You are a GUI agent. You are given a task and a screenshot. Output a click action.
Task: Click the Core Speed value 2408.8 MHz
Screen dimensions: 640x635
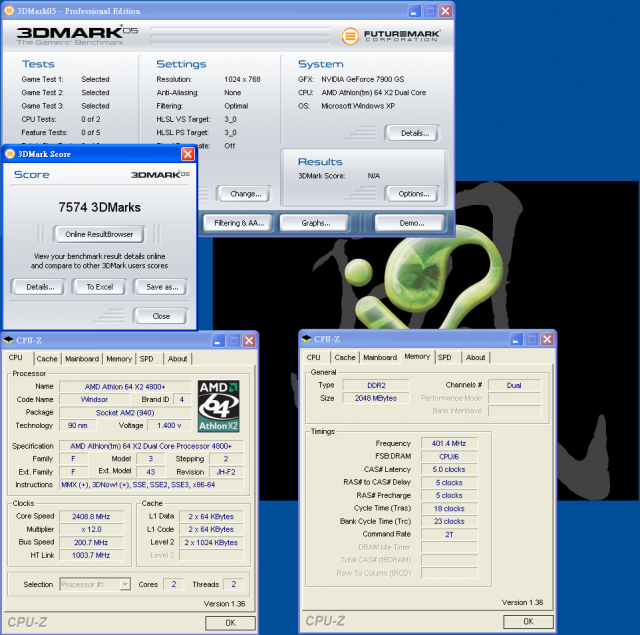click(91, 516)
